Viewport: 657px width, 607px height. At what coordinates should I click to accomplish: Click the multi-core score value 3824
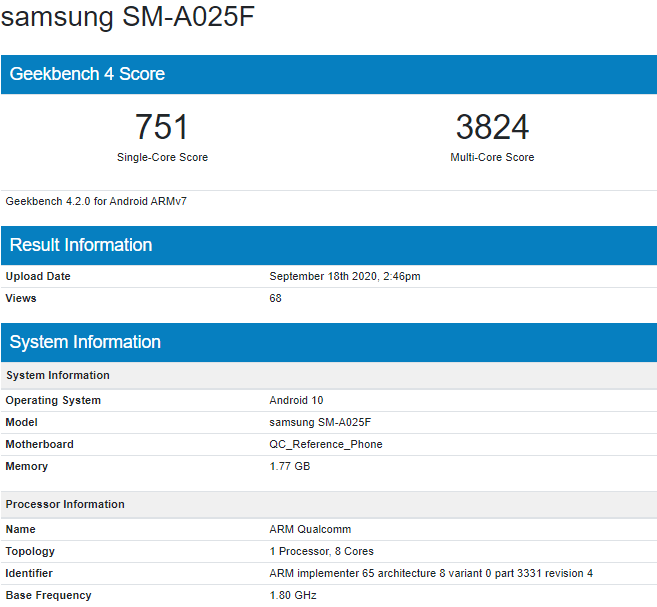tap(492, 127)
